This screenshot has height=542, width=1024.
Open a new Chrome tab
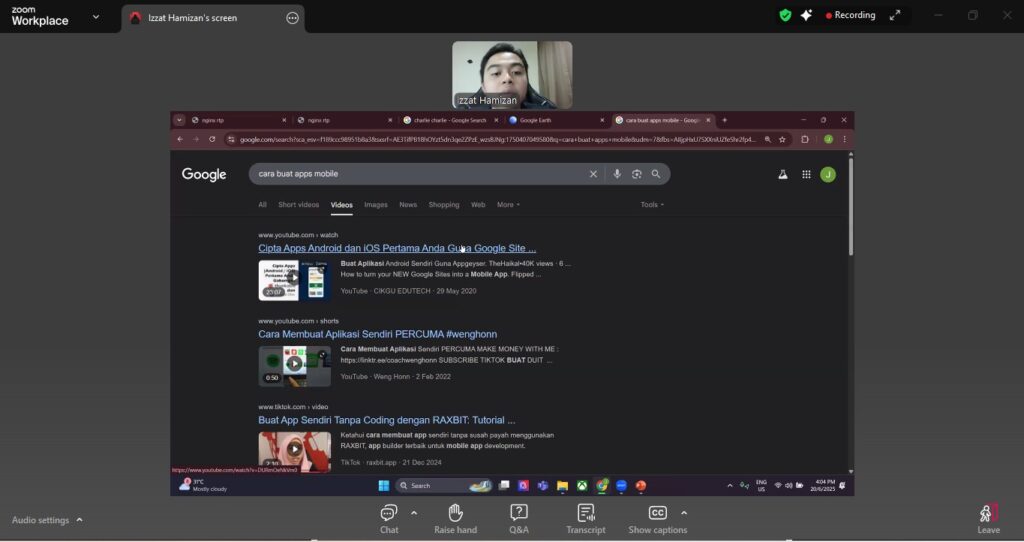[724, 120]
